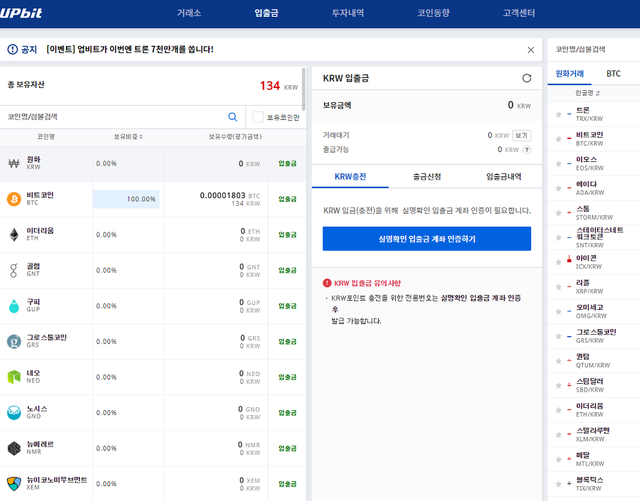Image resolution: width=640 pixels, height=501 pixels.
Task: Close the notice banner
Action: click(x=531, y=50)
